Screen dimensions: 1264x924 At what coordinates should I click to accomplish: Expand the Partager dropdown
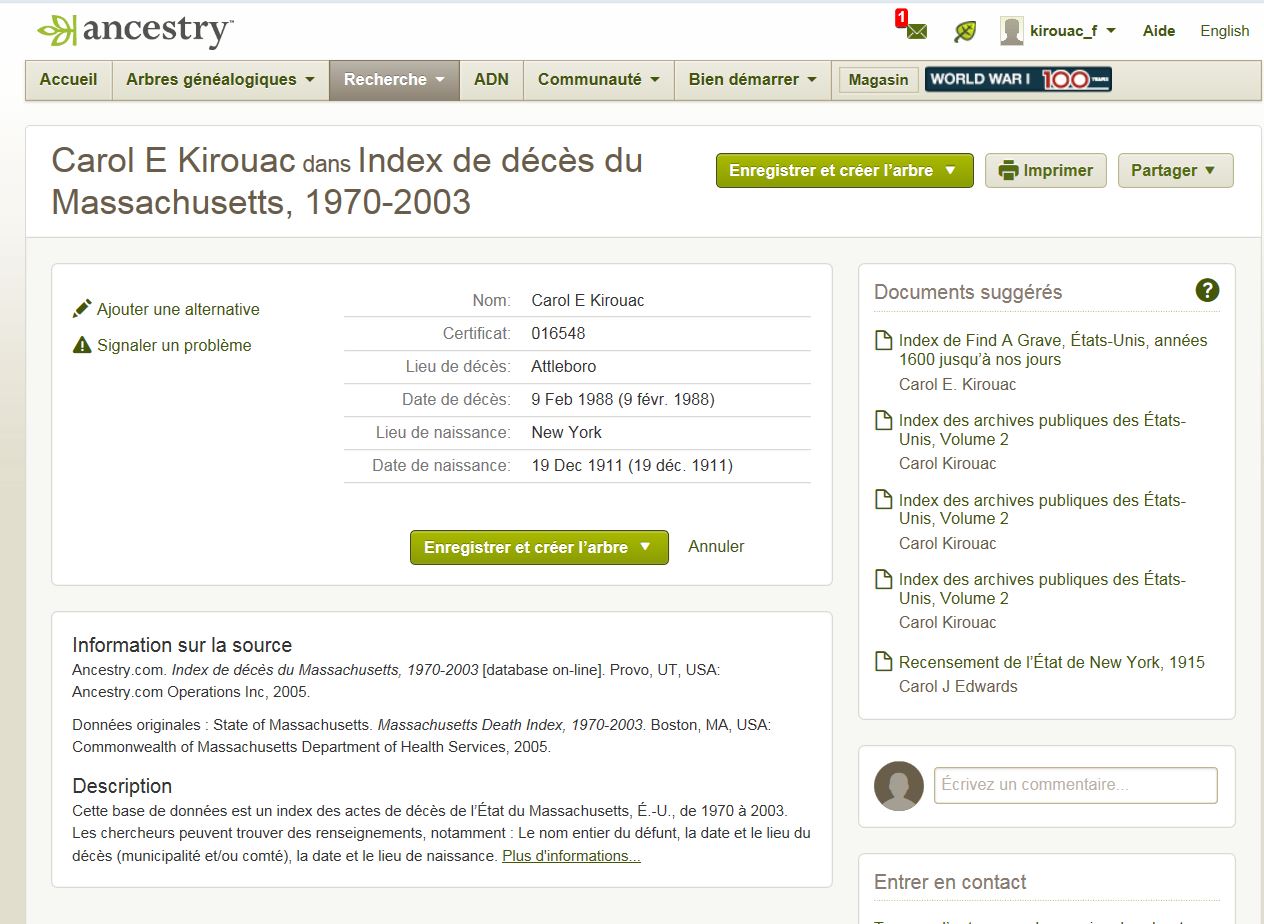click(1175, 170)
